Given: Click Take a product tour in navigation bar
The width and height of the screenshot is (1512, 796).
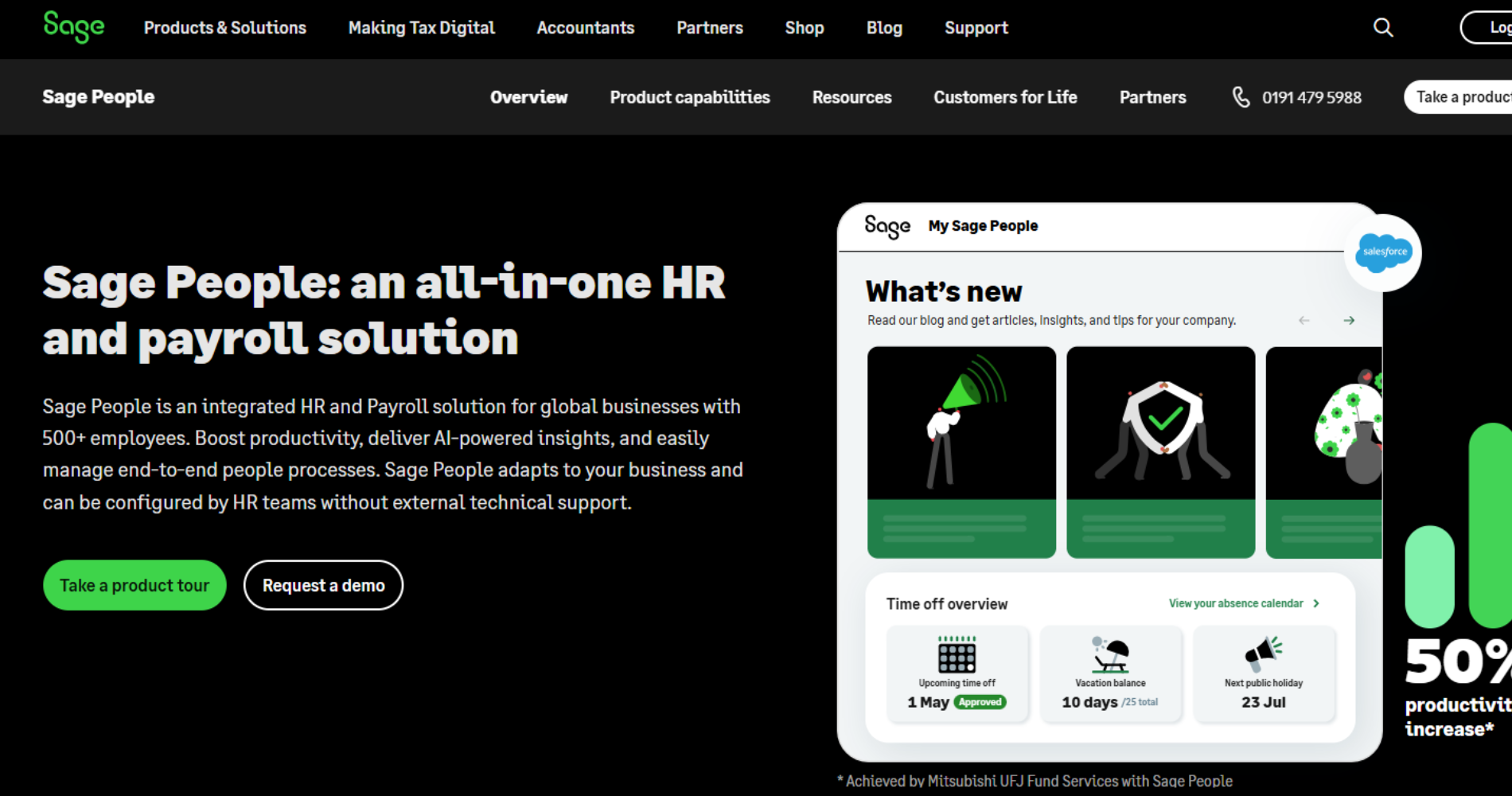Looking at the screenshot, I should pyautogui.click(x=1458, y=97).
